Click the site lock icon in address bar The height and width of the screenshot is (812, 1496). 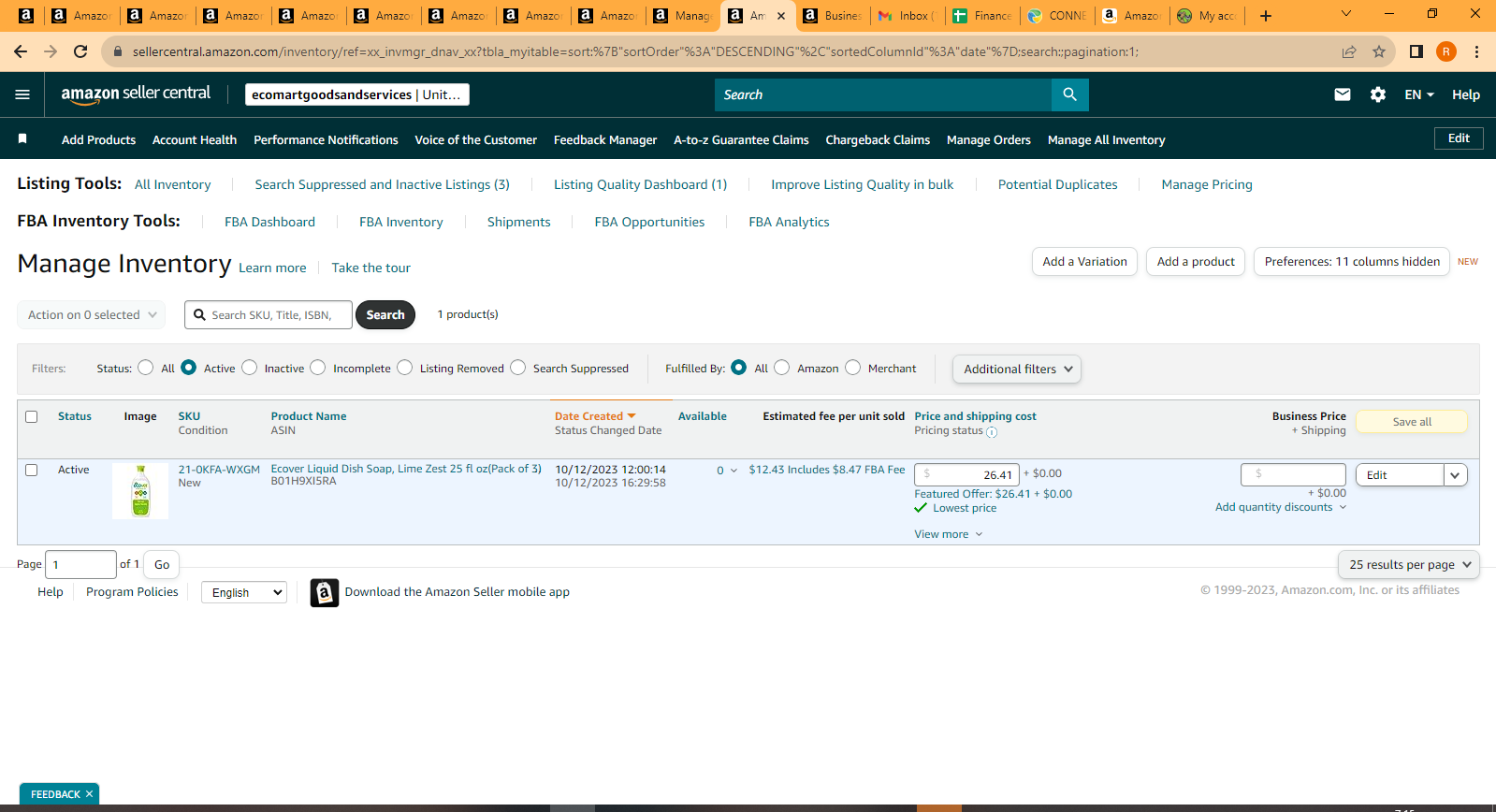pos(118,51)
